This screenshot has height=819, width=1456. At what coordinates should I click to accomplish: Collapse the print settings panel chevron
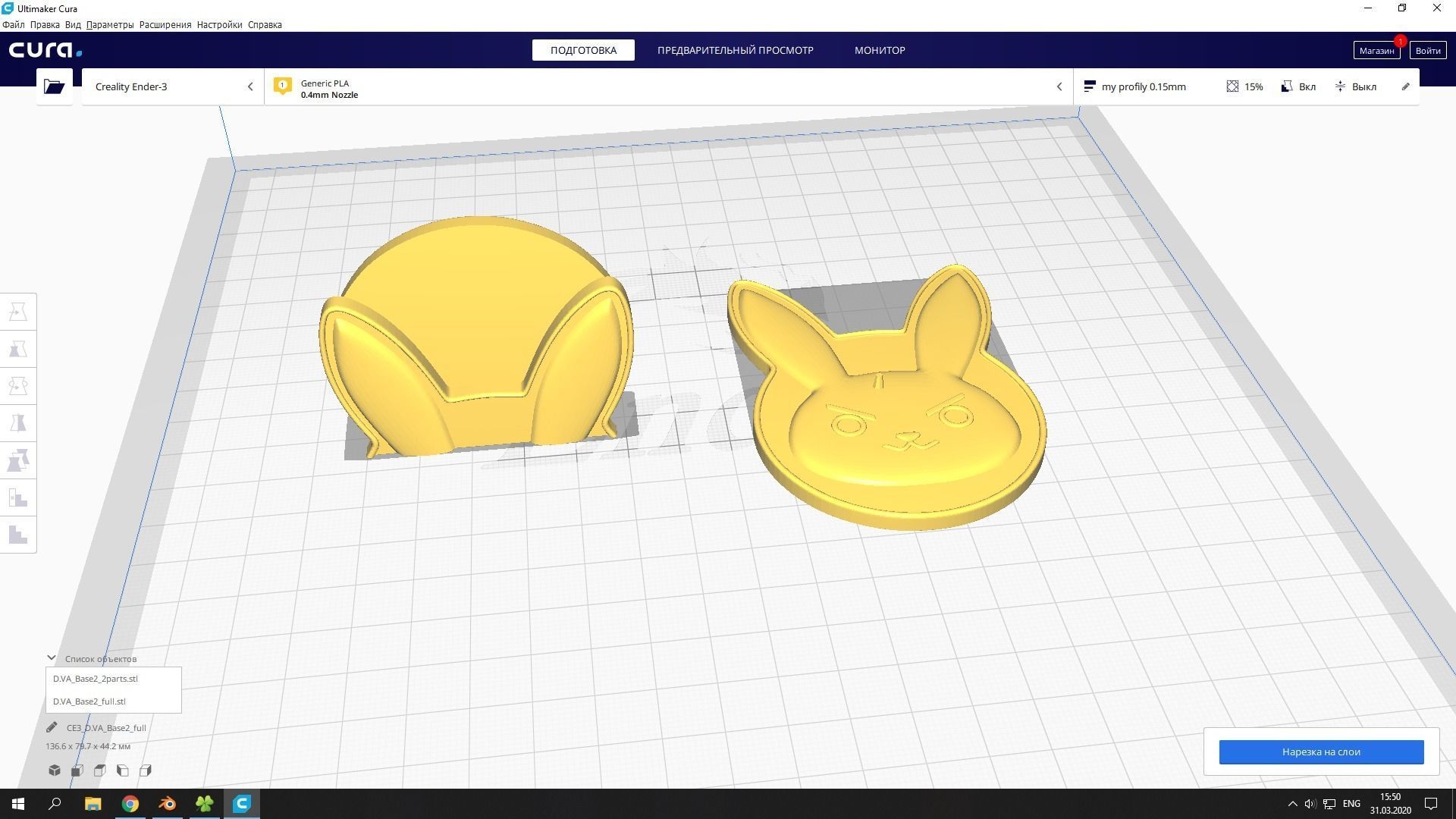[x=1059, y=86]
